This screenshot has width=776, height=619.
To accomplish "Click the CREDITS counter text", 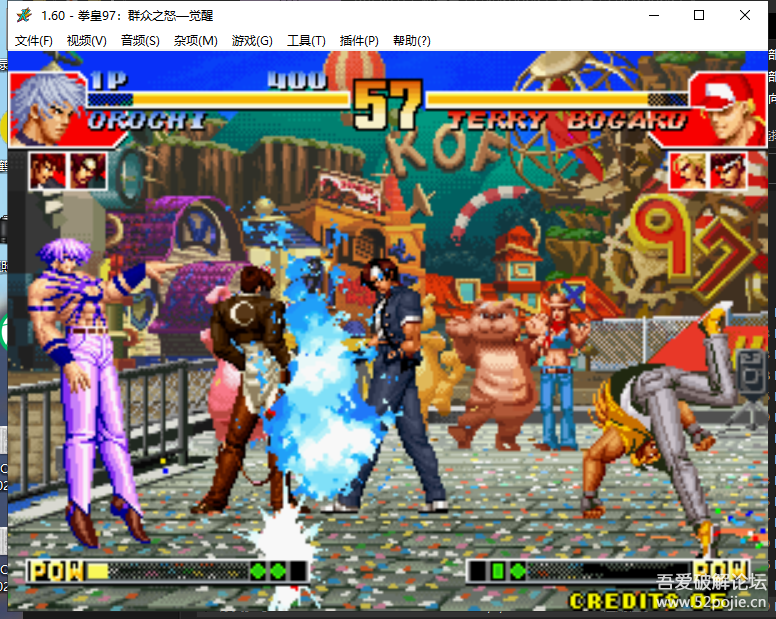I will [x=648, y=601].
